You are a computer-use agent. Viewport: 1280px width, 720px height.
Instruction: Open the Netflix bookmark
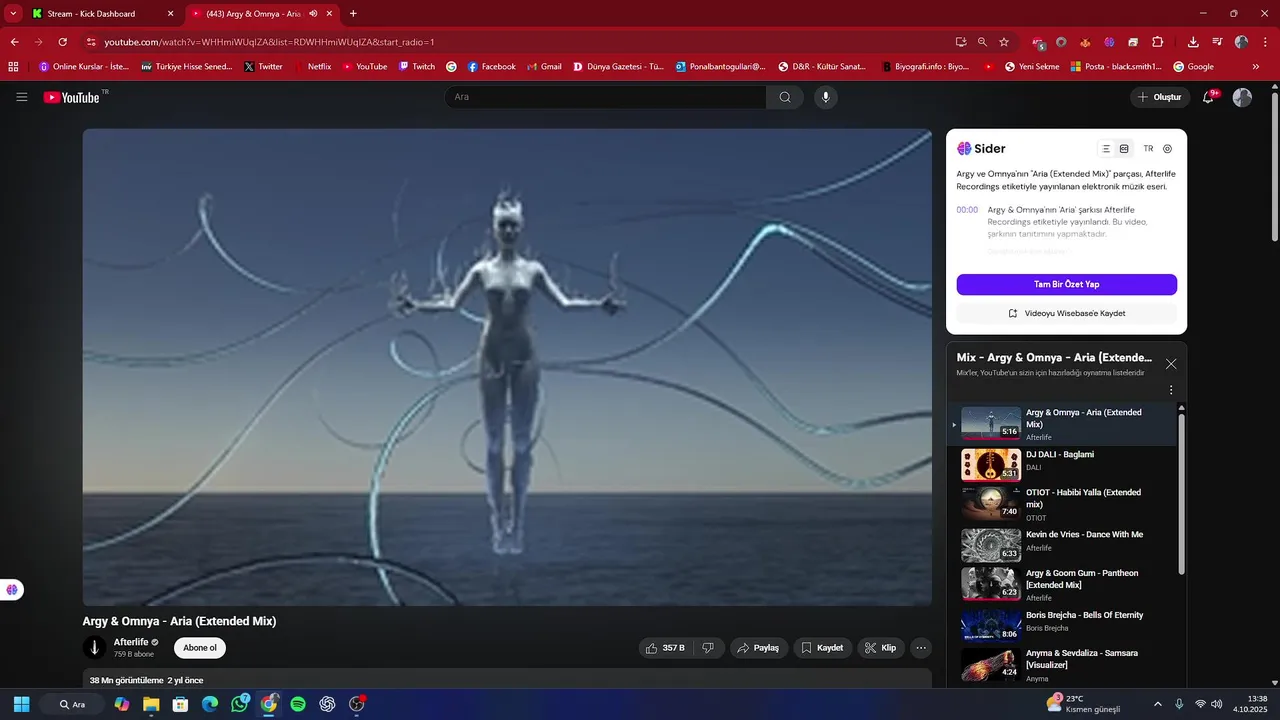(313, 67)
